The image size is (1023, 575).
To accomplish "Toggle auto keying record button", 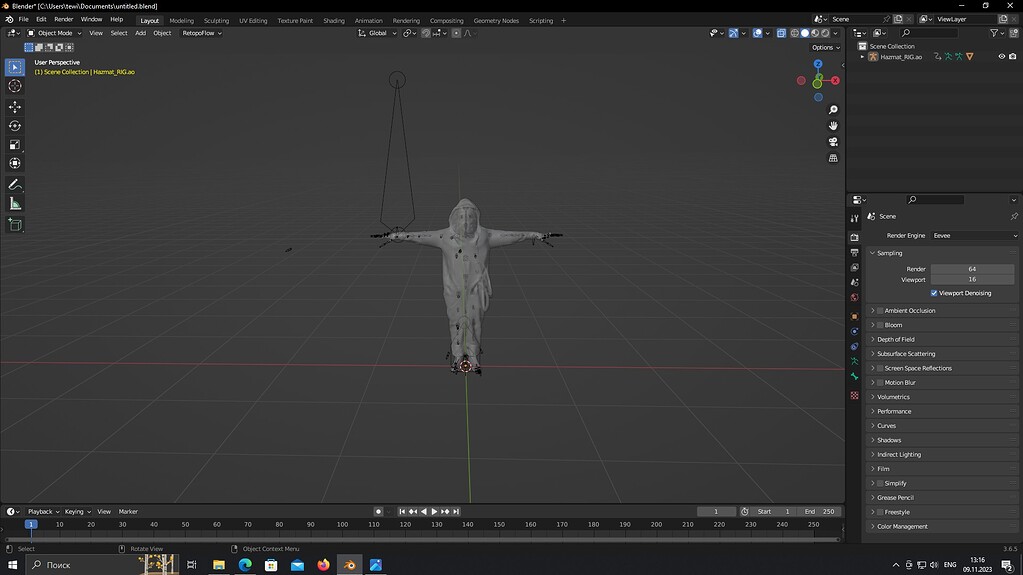I will tap(378, 512).
